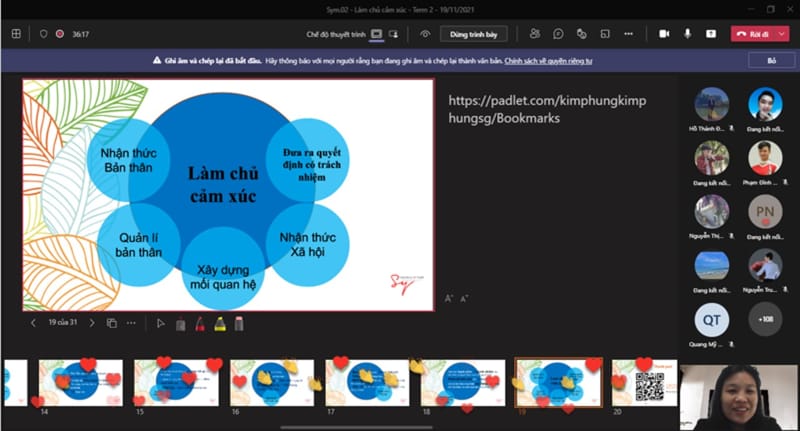Image resolution: width=800 pixels, height=431 pixels.
Task: Click the "Dừng trình bày" stop presenting button
Action: coord(474,34)
